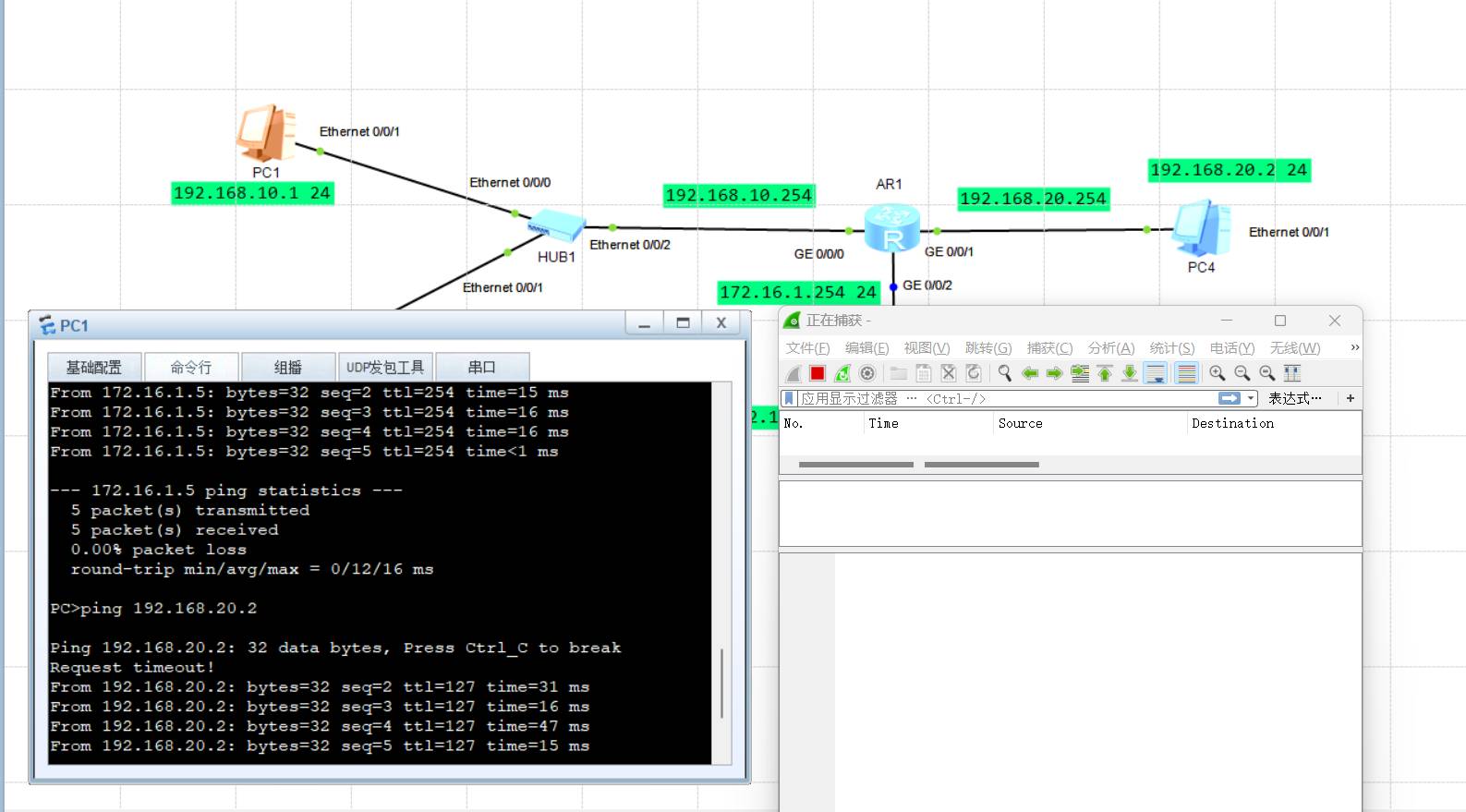Viewport: 1466px width, 812px height.
Task: Stop the running capture with the red square
Action: click(x=818, y=373)
